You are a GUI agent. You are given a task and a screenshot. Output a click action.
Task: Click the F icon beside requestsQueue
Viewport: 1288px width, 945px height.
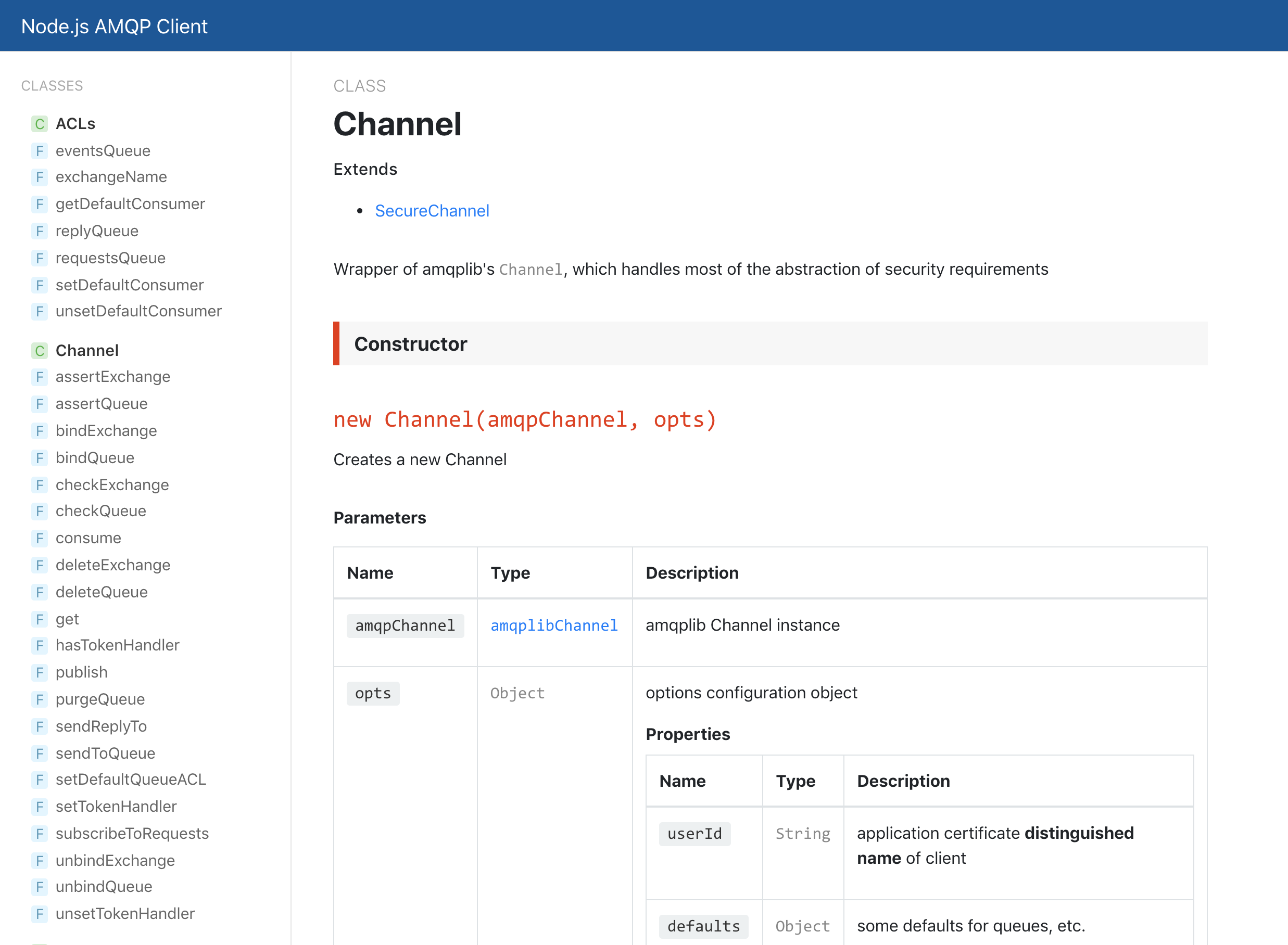(40, 258)
